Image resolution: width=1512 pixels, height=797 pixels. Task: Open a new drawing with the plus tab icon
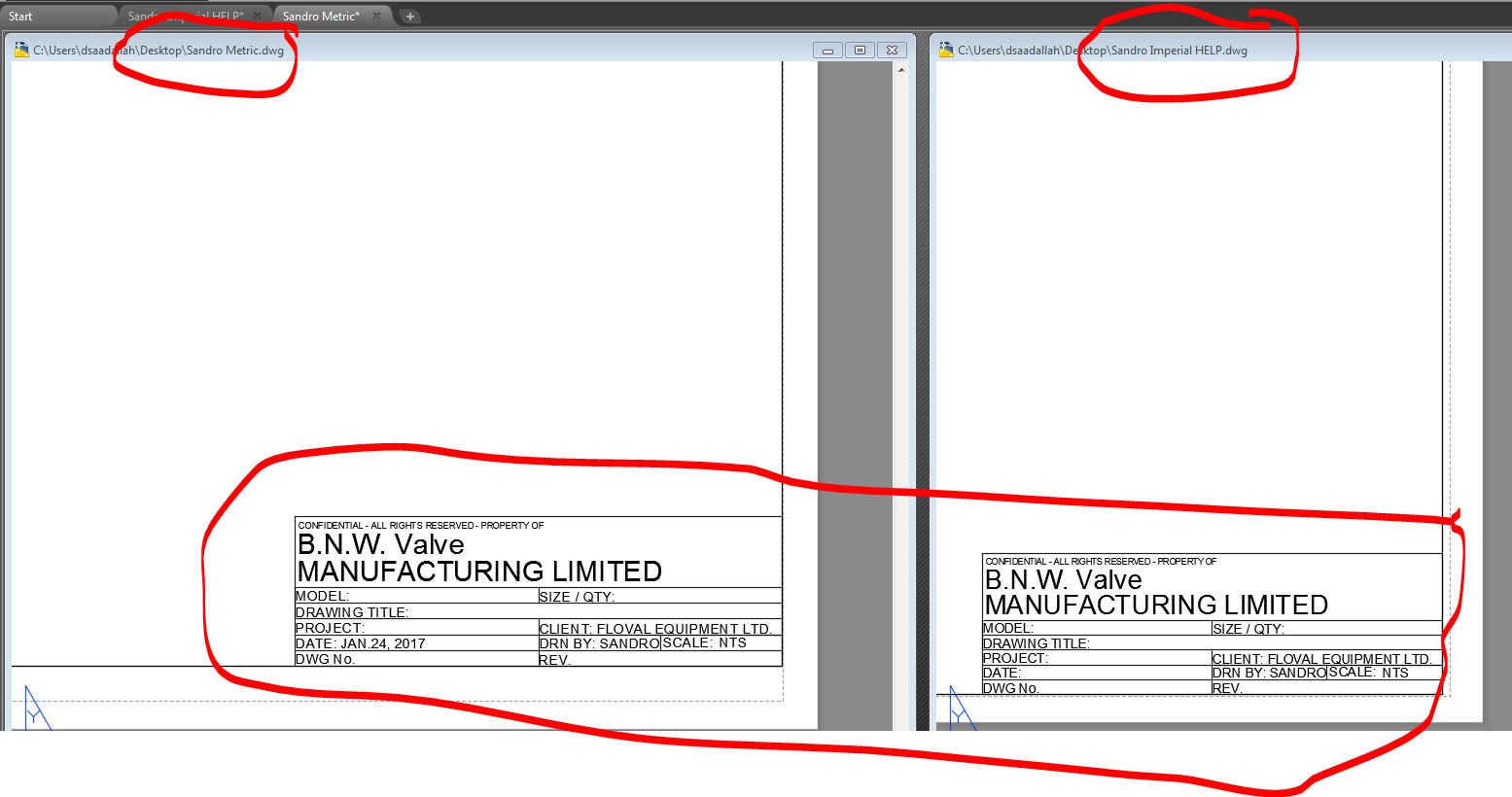(409, 16)
